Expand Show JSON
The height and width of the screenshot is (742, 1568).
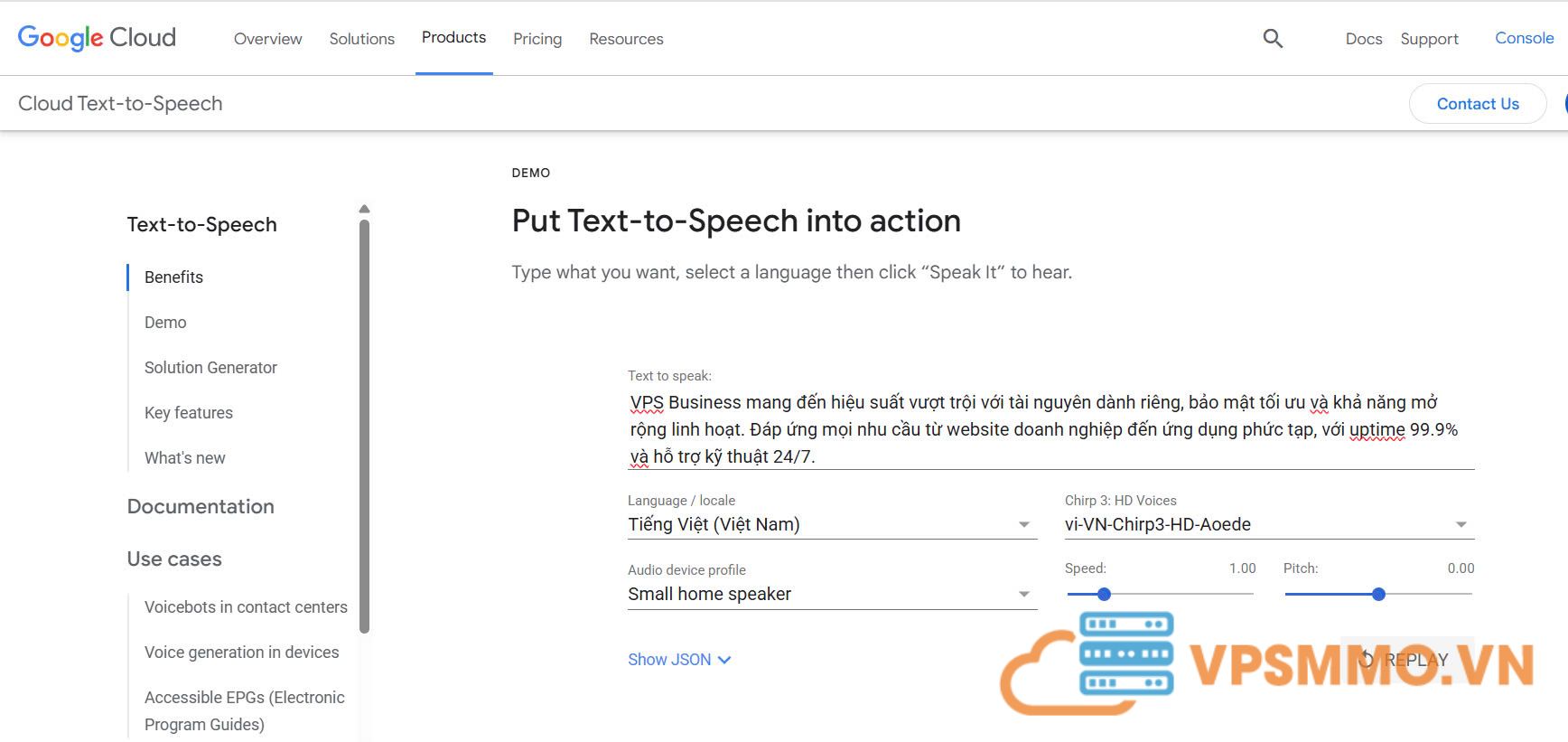click(679, 660)
